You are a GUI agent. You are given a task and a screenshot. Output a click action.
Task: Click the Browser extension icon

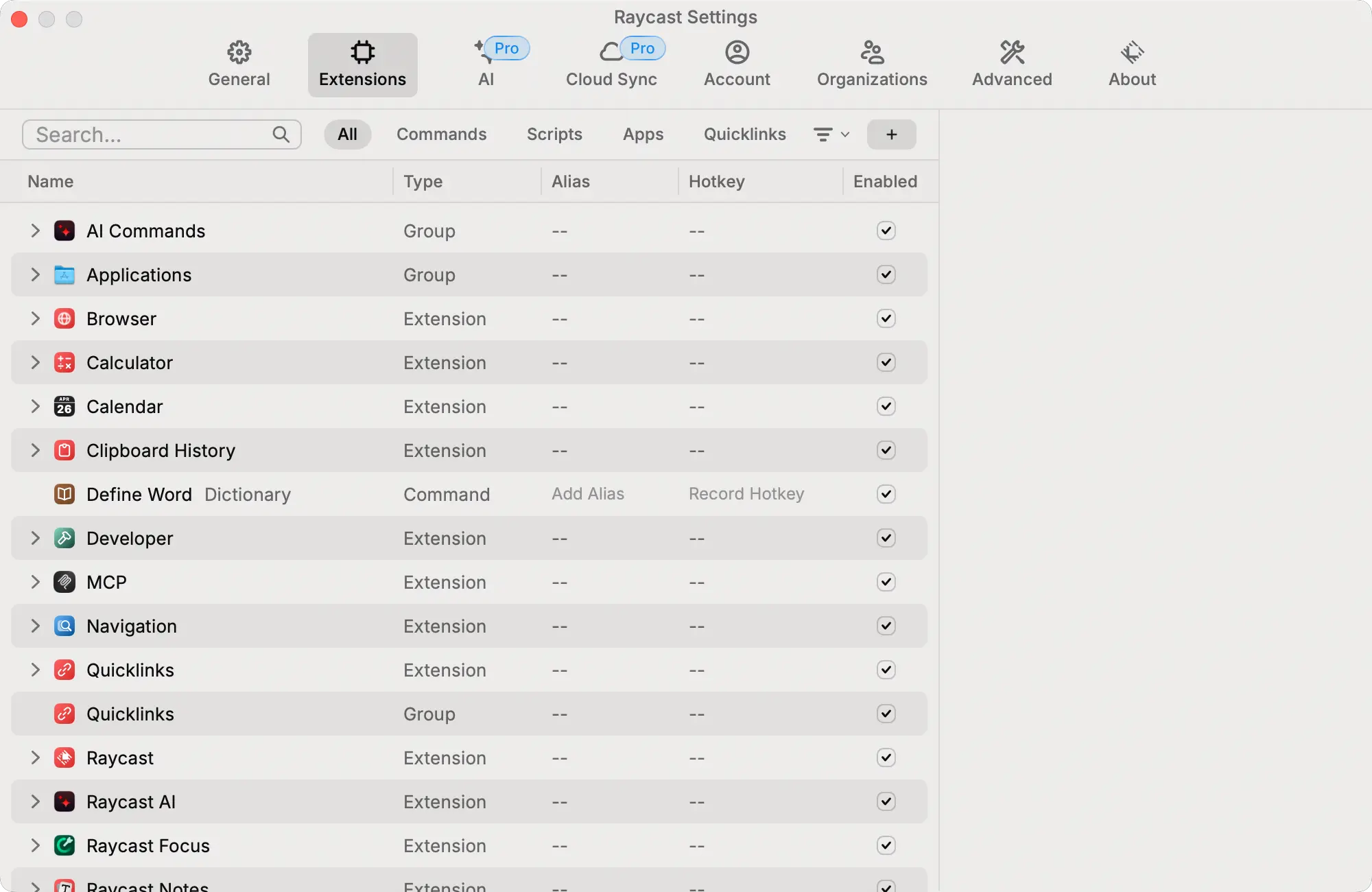click(64, 318)
